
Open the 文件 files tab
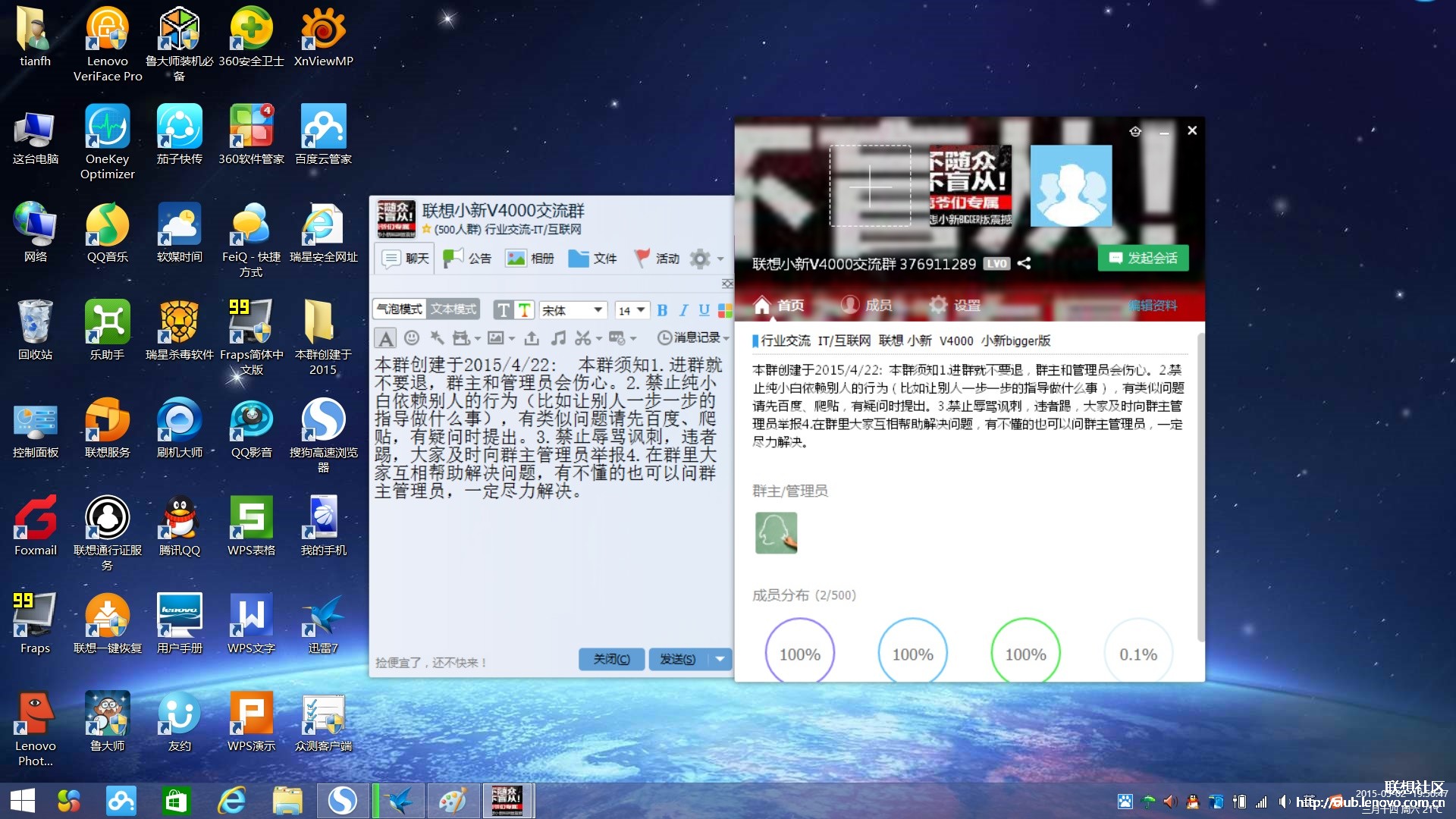[592, 259]
